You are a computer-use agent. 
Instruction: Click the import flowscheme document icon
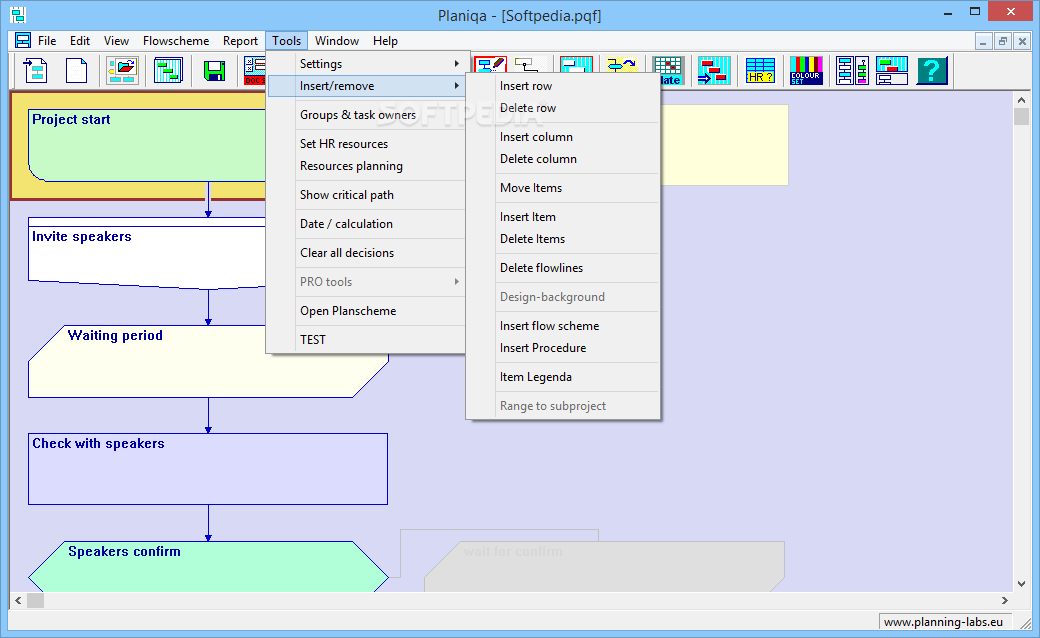pos(35,70)
